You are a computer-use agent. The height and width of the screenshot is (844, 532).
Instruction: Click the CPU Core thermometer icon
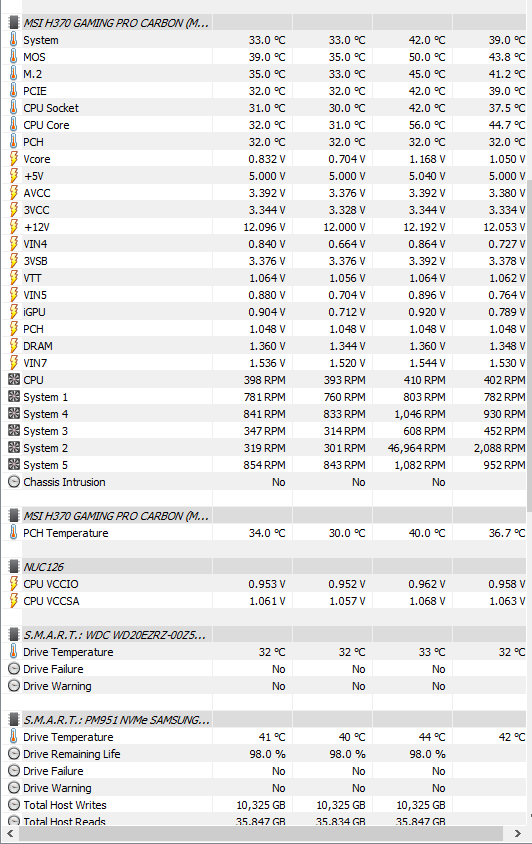coord(13,124)
